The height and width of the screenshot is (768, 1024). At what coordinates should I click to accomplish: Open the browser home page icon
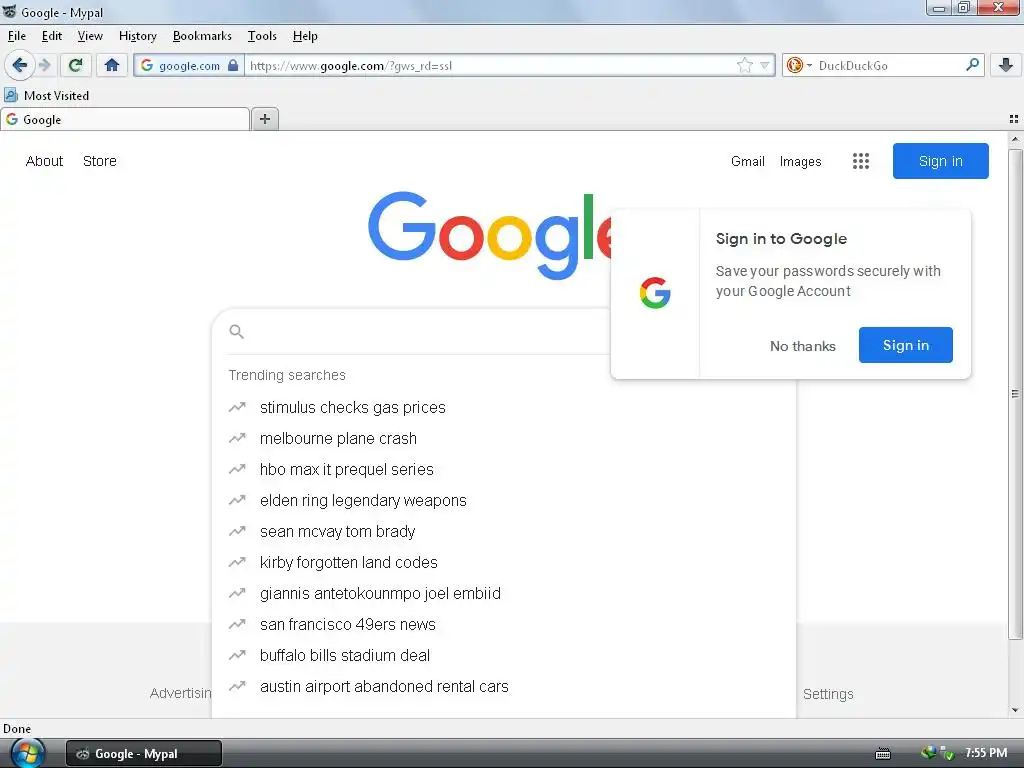(x=112, y=65)
